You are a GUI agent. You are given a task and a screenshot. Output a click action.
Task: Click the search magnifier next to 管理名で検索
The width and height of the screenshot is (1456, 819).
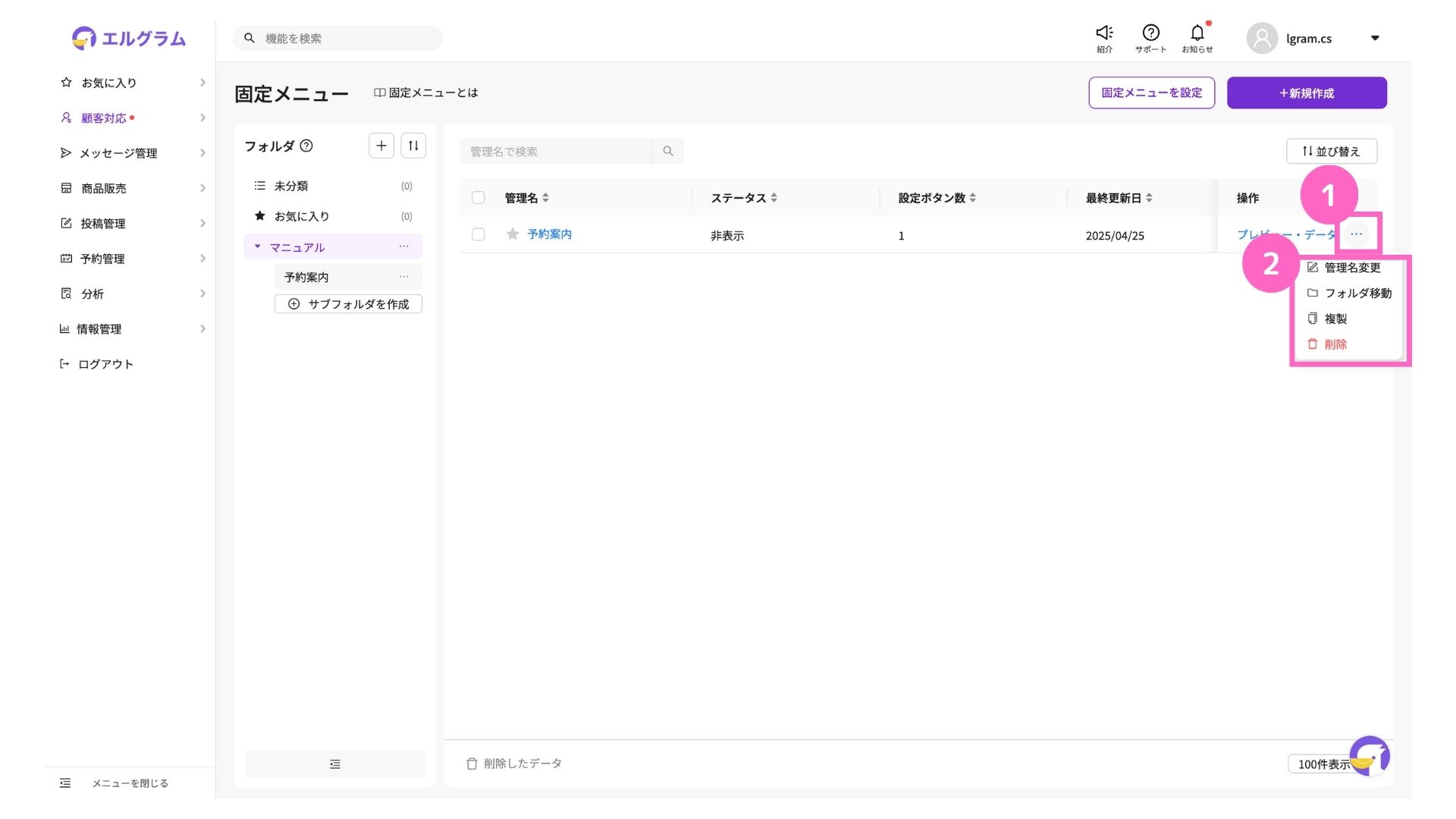(x=668, y=152)
